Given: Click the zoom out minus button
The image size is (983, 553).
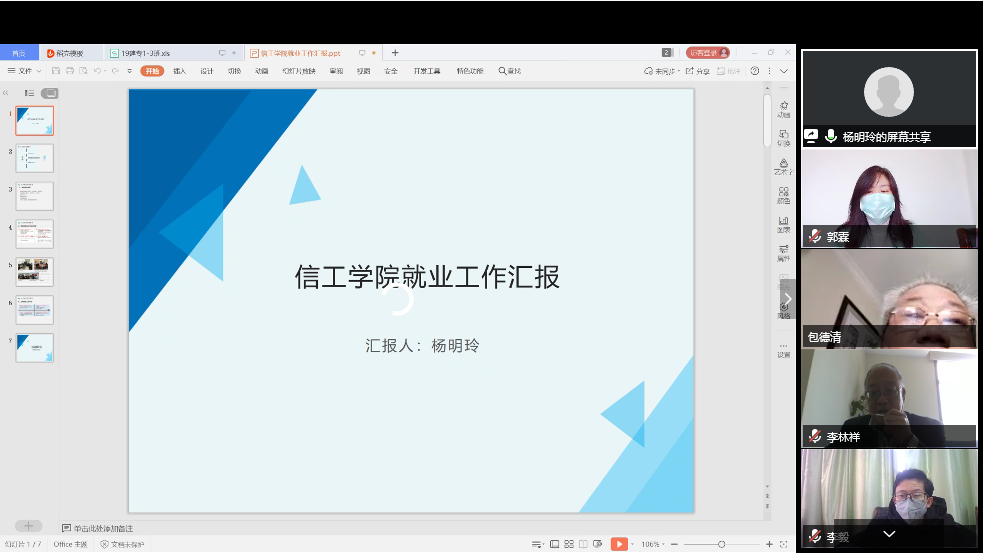Looking at the screenshot, I should 675,544.
